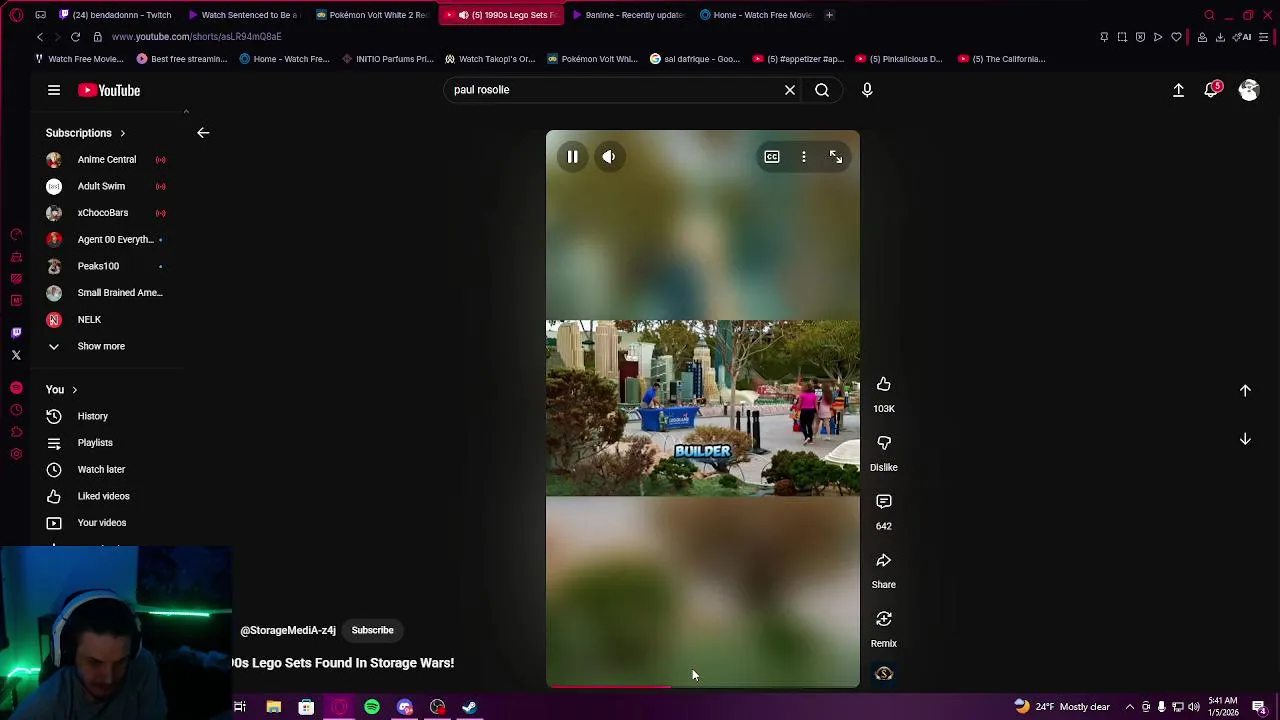Open the @StorageMedia-z4j channel link
The image size is (1280, 720).
click(288, 631)
